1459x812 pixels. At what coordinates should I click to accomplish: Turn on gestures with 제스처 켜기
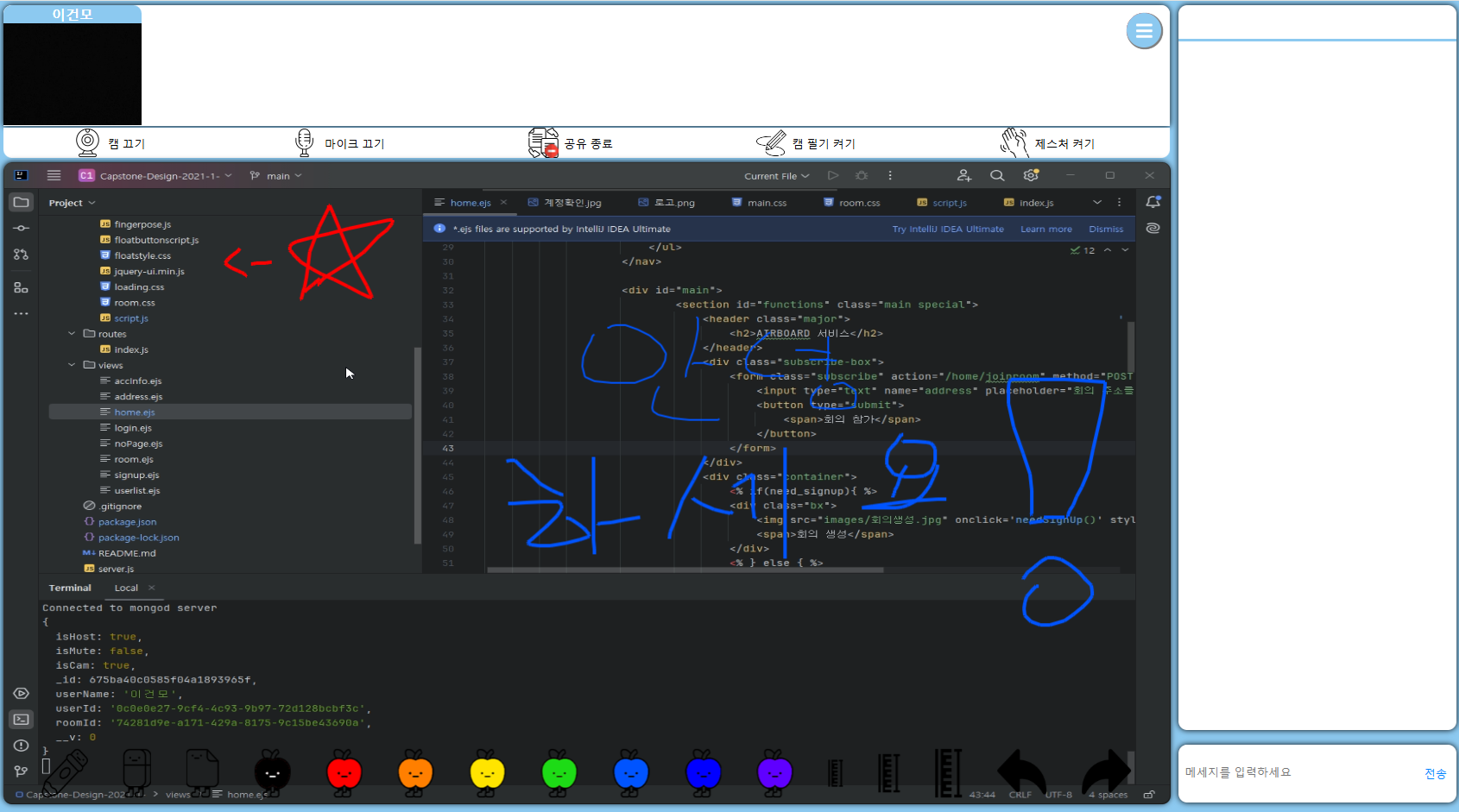click(1047, 143)
